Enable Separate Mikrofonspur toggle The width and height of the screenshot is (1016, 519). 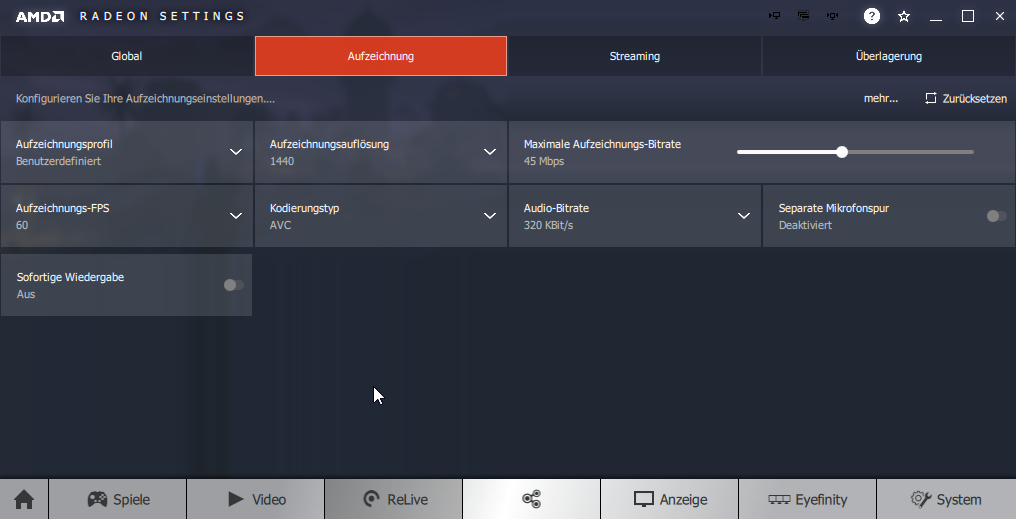click(996, 216)
